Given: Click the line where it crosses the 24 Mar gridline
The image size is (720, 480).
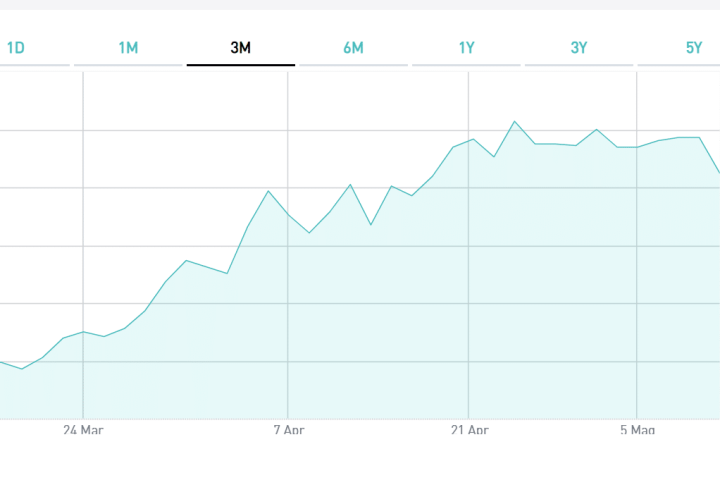Looking at the screenshot, I should tap(83, 331).
